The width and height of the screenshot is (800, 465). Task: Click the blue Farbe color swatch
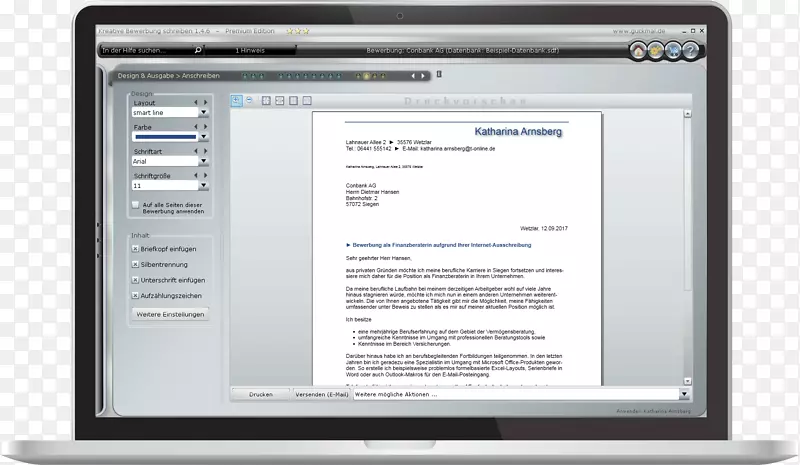click(x=165, y=137)
